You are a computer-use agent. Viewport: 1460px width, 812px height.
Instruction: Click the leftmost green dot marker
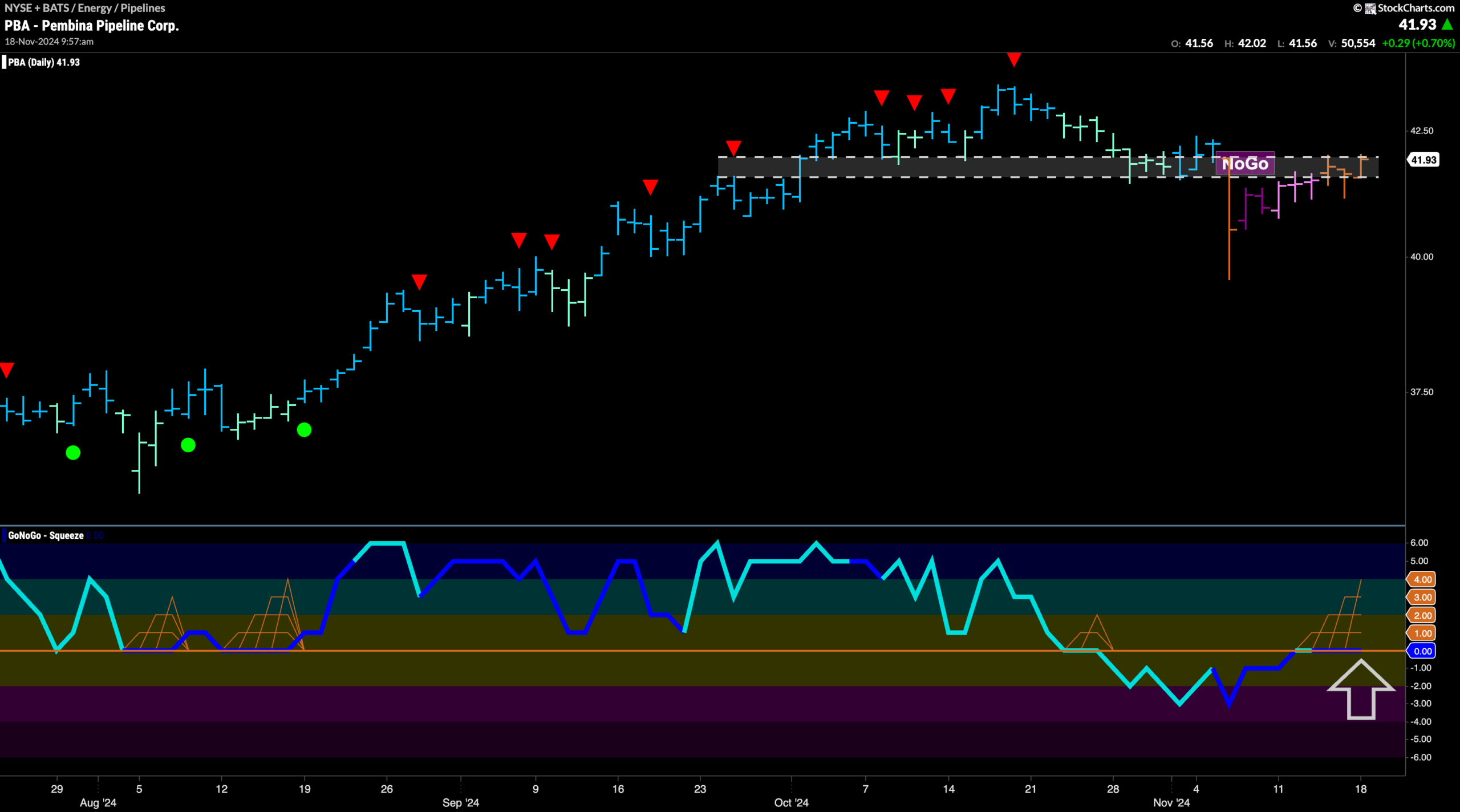coord(73,453)
